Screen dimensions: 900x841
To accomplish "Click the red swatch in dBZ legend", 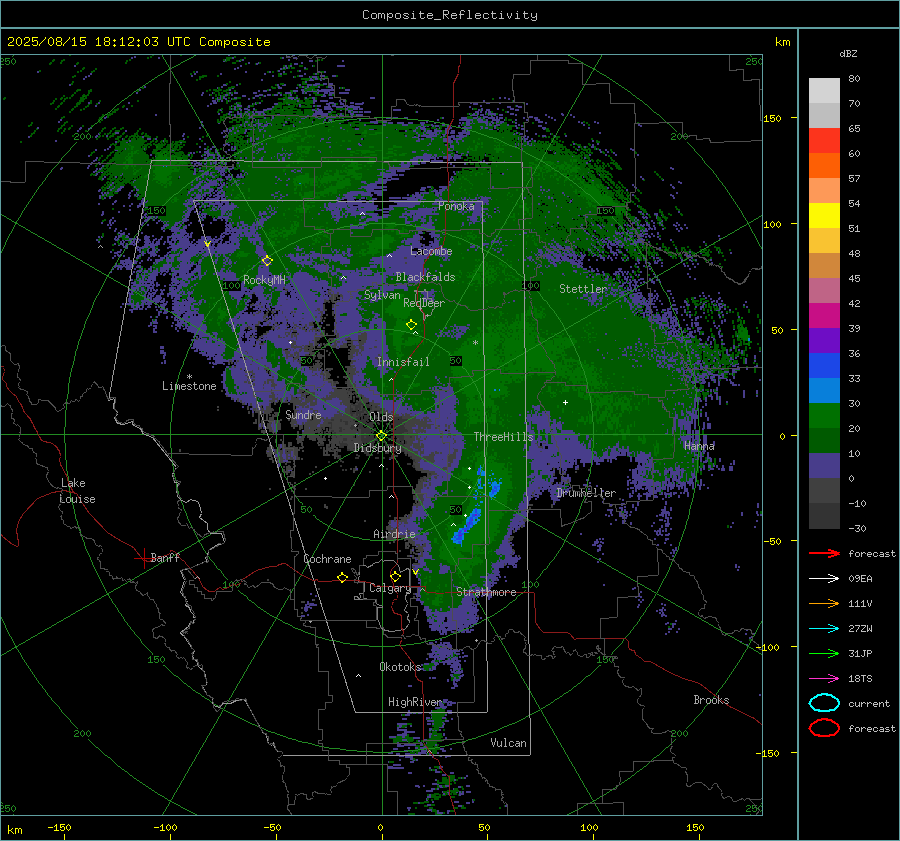I will point(824,141).
